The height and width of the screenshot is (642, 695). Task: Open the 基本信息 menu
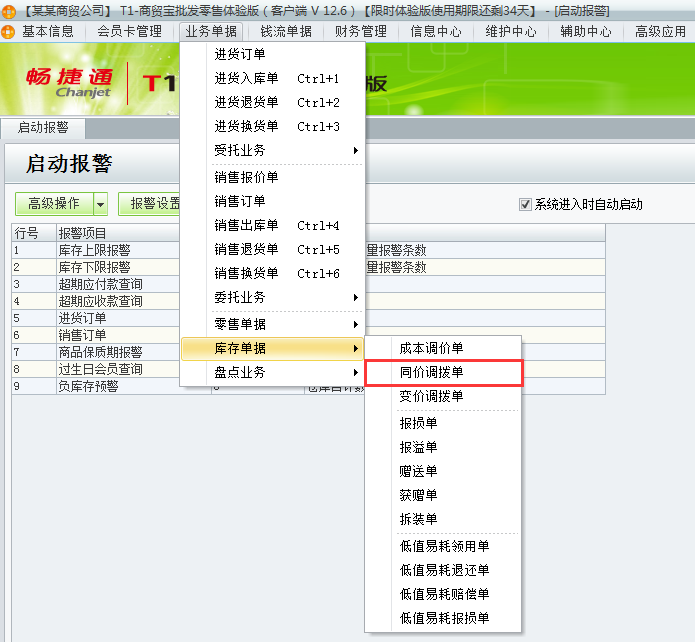pos(48,31)
